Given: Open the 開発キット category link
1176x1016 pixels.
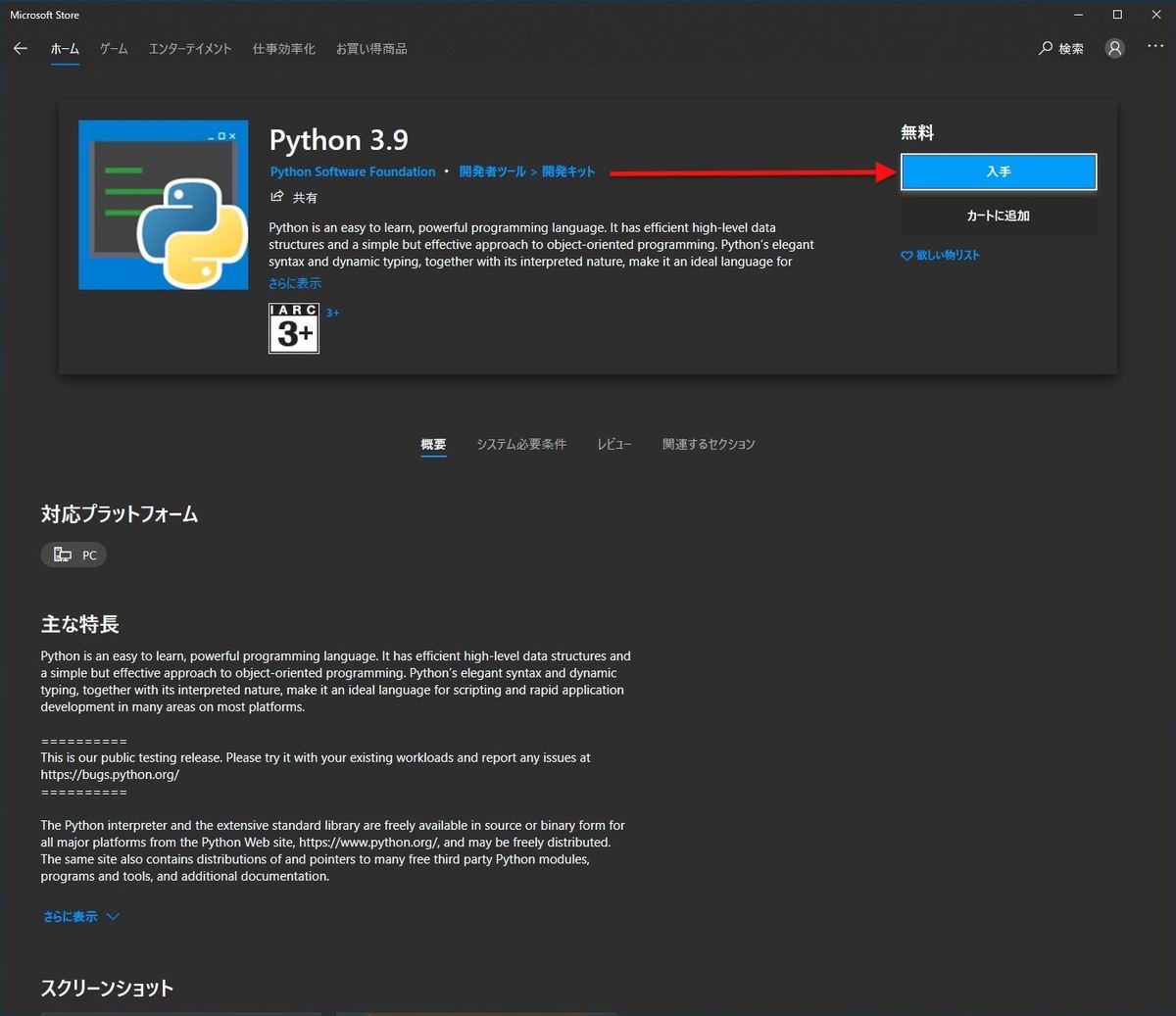Looking at the screenshot, I should click(568, 171).
